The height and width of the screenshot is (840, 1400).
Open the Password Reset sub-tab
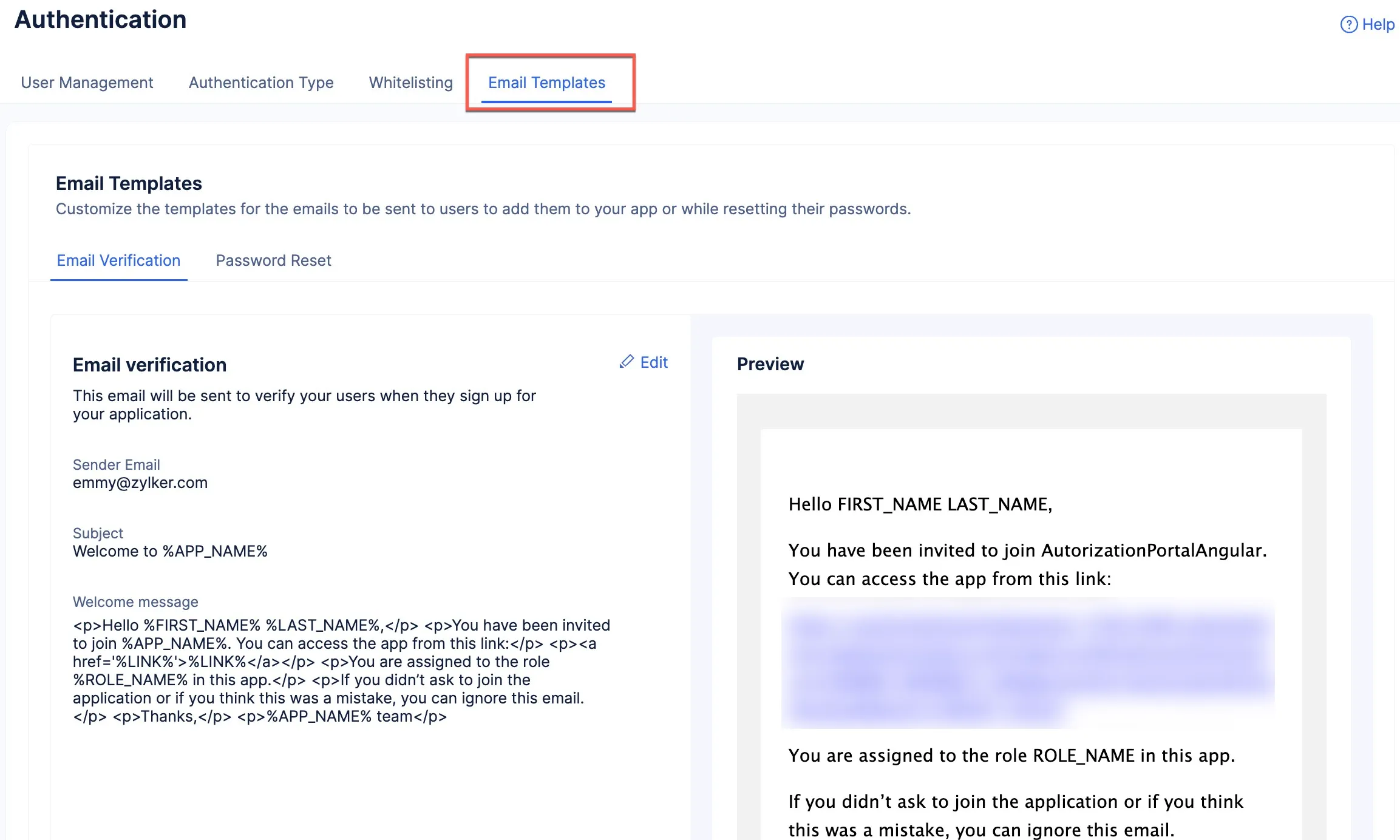point(273,260)
